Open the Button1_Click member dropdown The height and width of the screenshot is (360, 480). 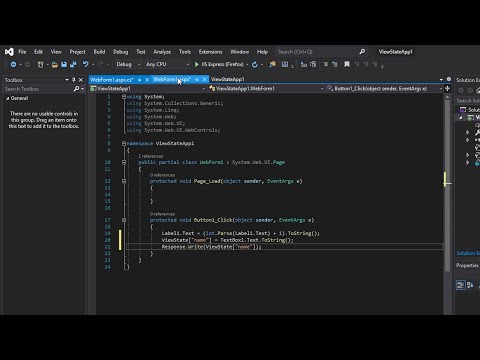pos(441,89)
